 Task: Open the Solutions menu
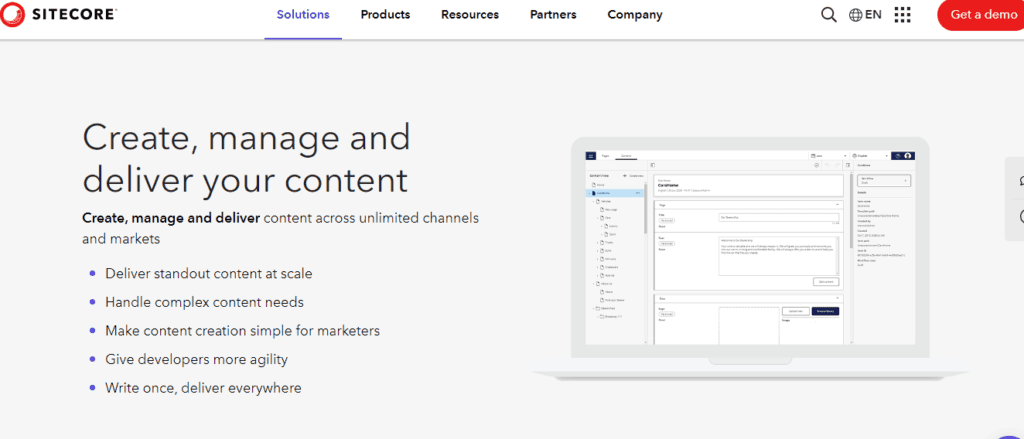point(303,15)
